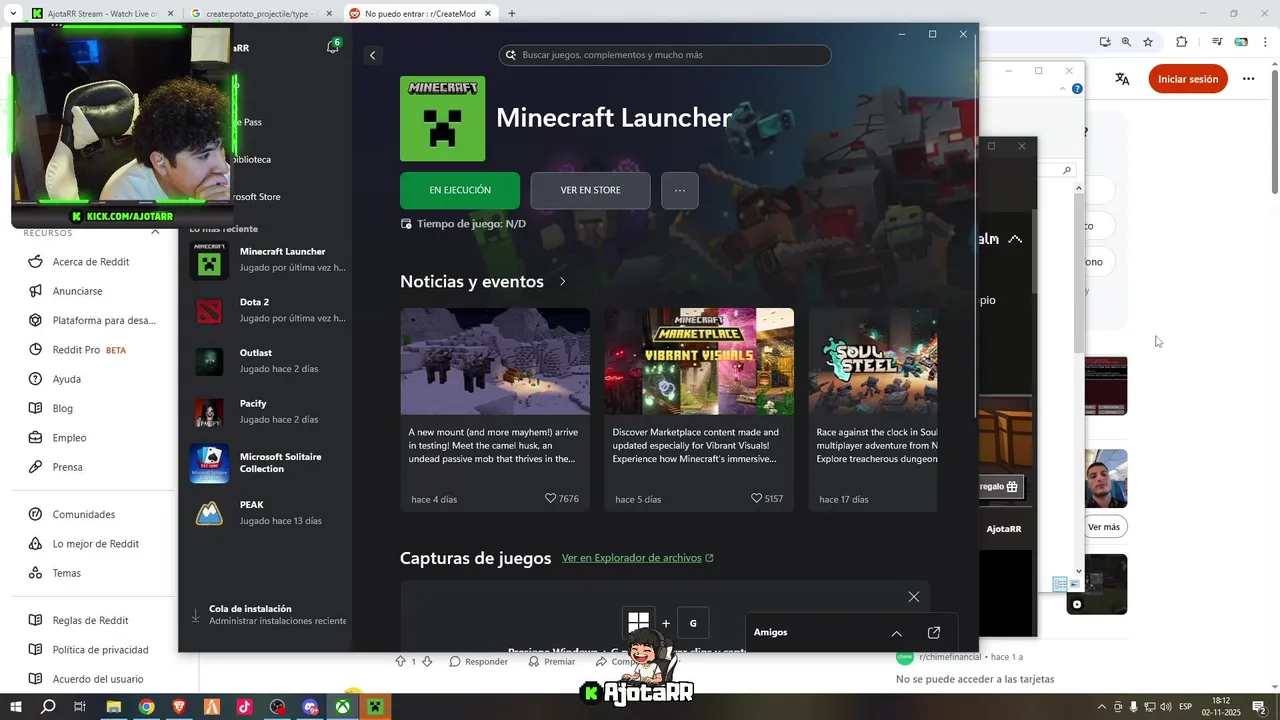Viewport: 1280px width, 720px height.
Task: Click Premiar on the Reddit comment
Action: click(552, 661)
